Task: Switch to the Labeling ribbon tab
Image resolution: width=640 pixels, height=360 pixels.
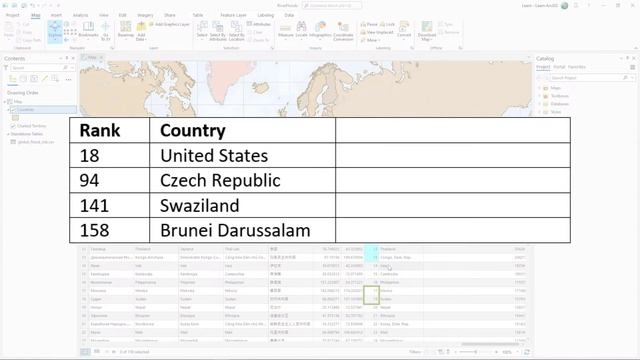Action: [x=266, y=15]
